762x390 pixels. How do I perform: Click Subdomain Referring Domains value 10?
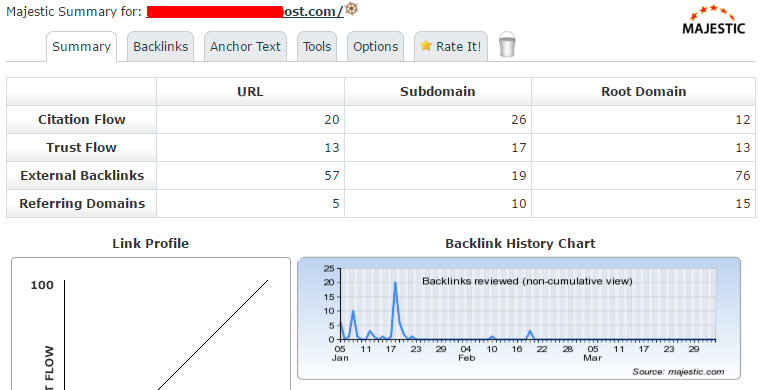(519, 203)
